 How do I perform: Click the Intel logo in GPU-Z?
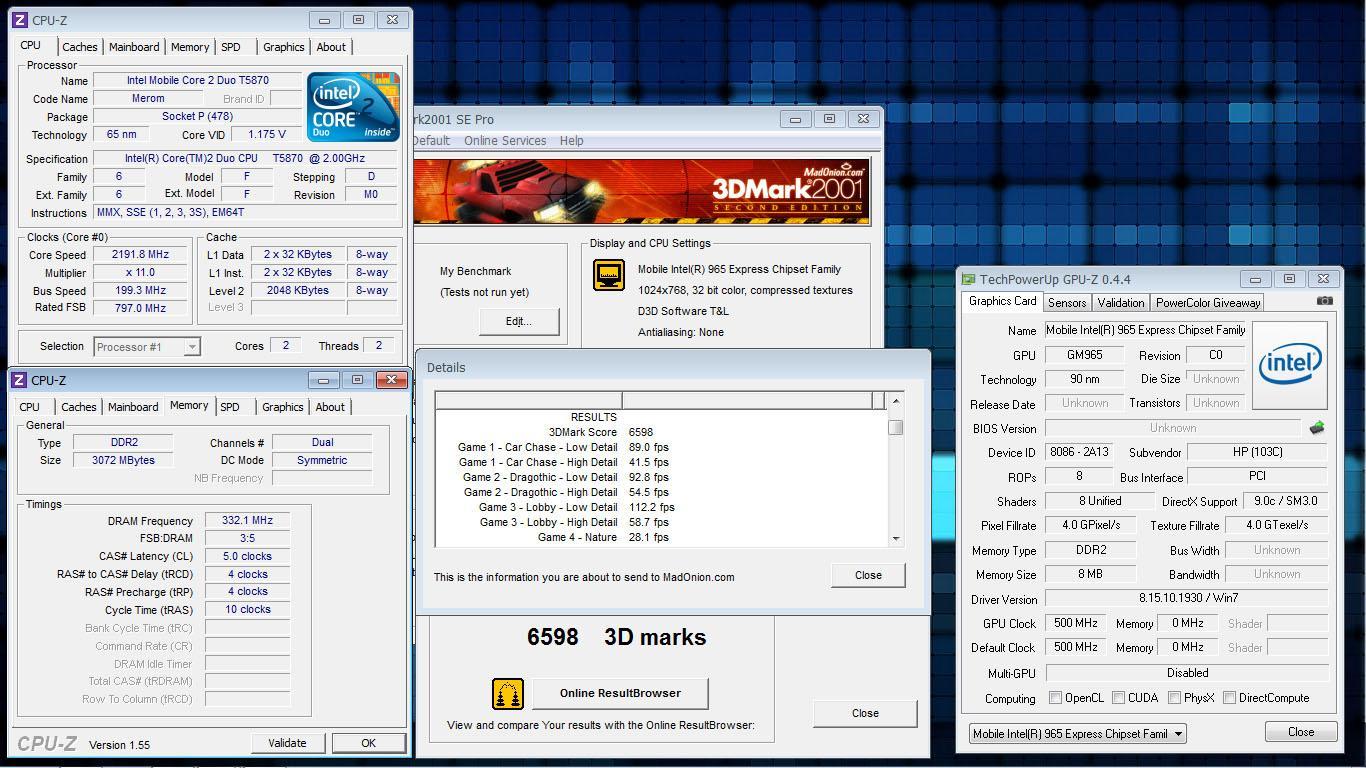click(1290, 365)
